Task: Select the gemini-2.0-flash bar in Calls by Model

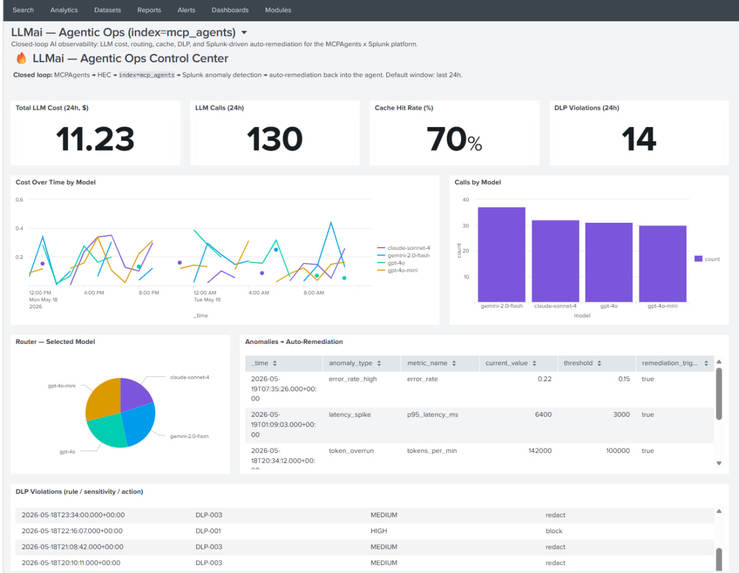Action: [x=501, y=254]
